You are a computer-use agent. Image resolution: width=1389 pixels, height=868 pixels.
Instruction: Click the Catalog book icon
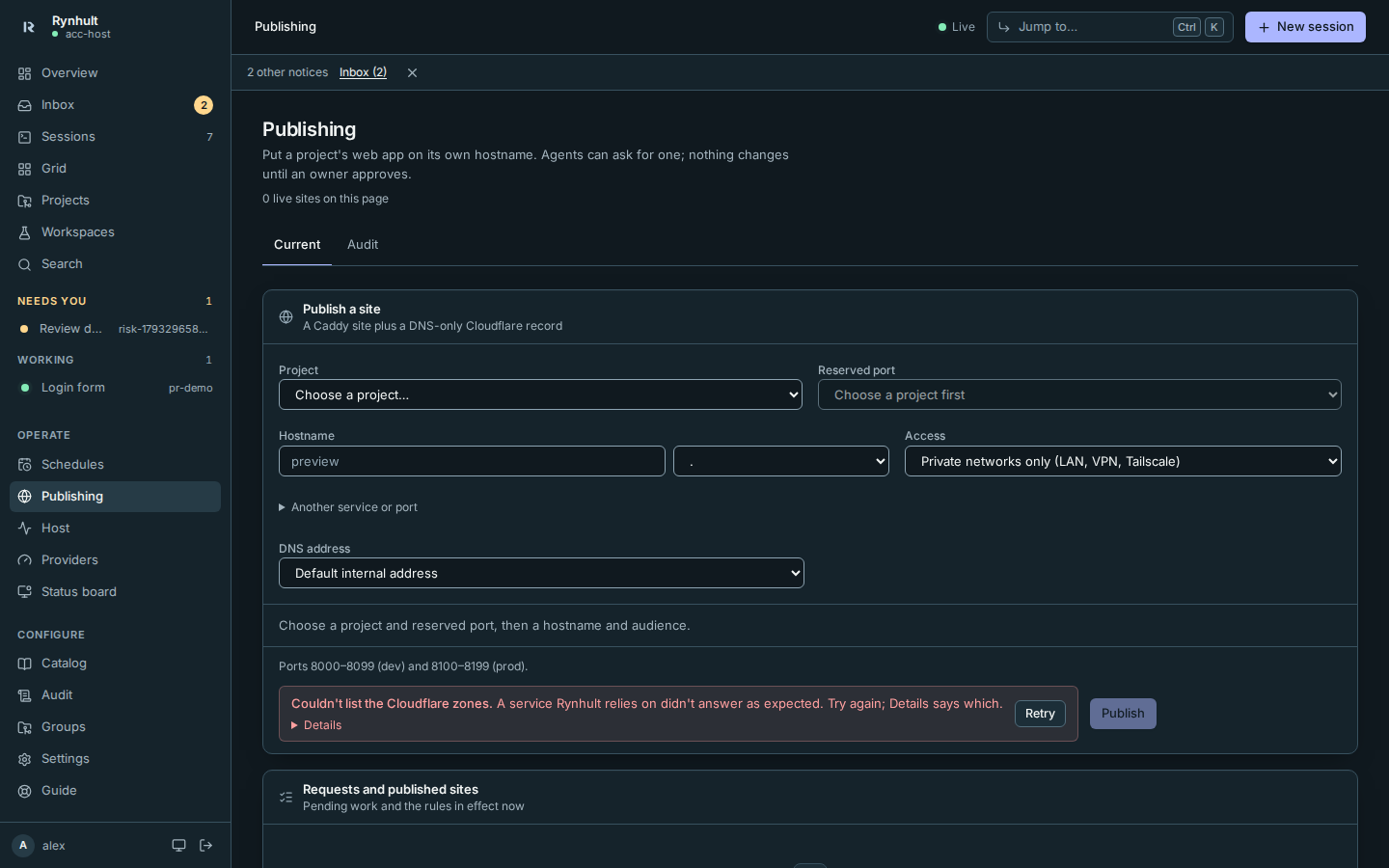coord(25,664)
